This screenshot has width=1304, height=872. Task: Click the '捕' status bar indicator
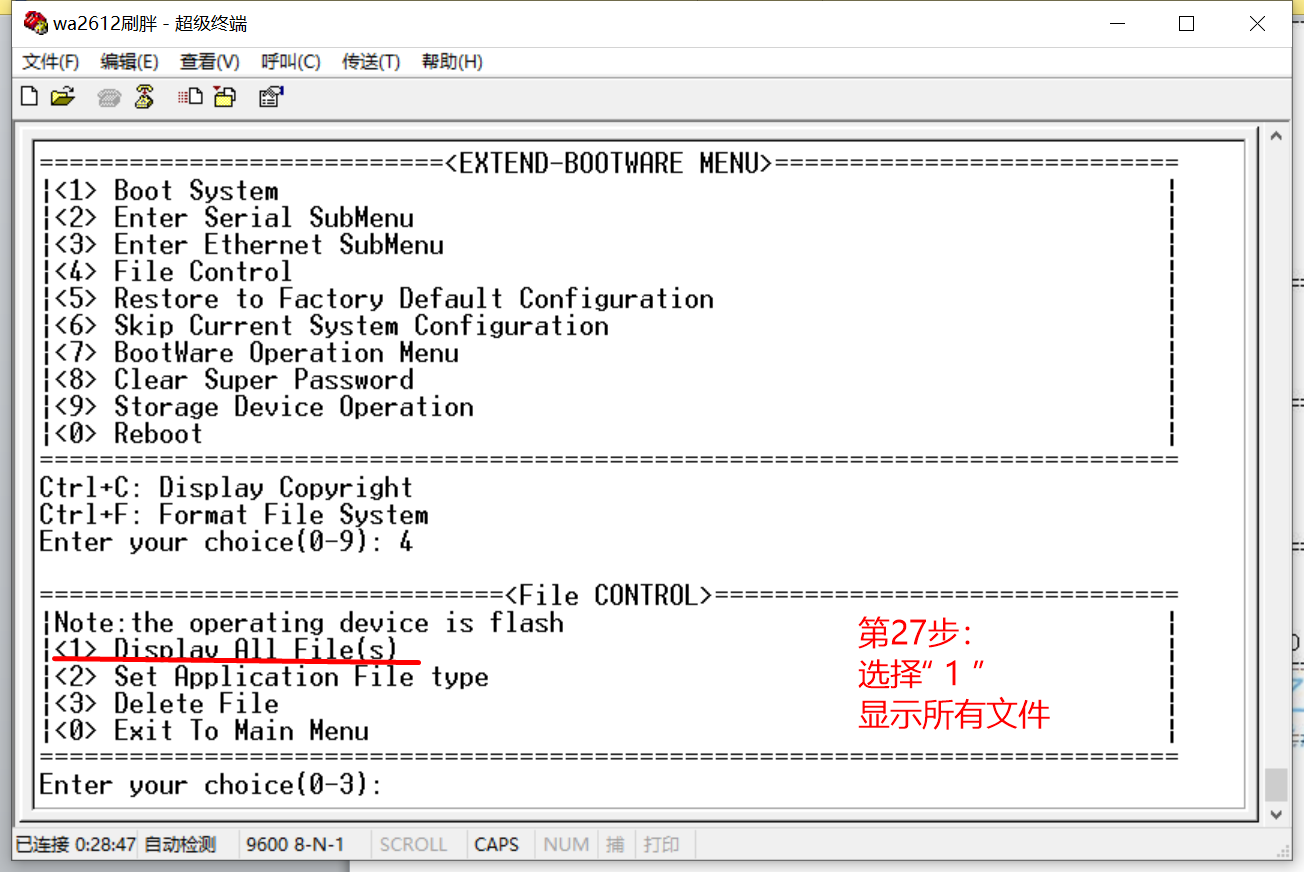tap(615, 845)
